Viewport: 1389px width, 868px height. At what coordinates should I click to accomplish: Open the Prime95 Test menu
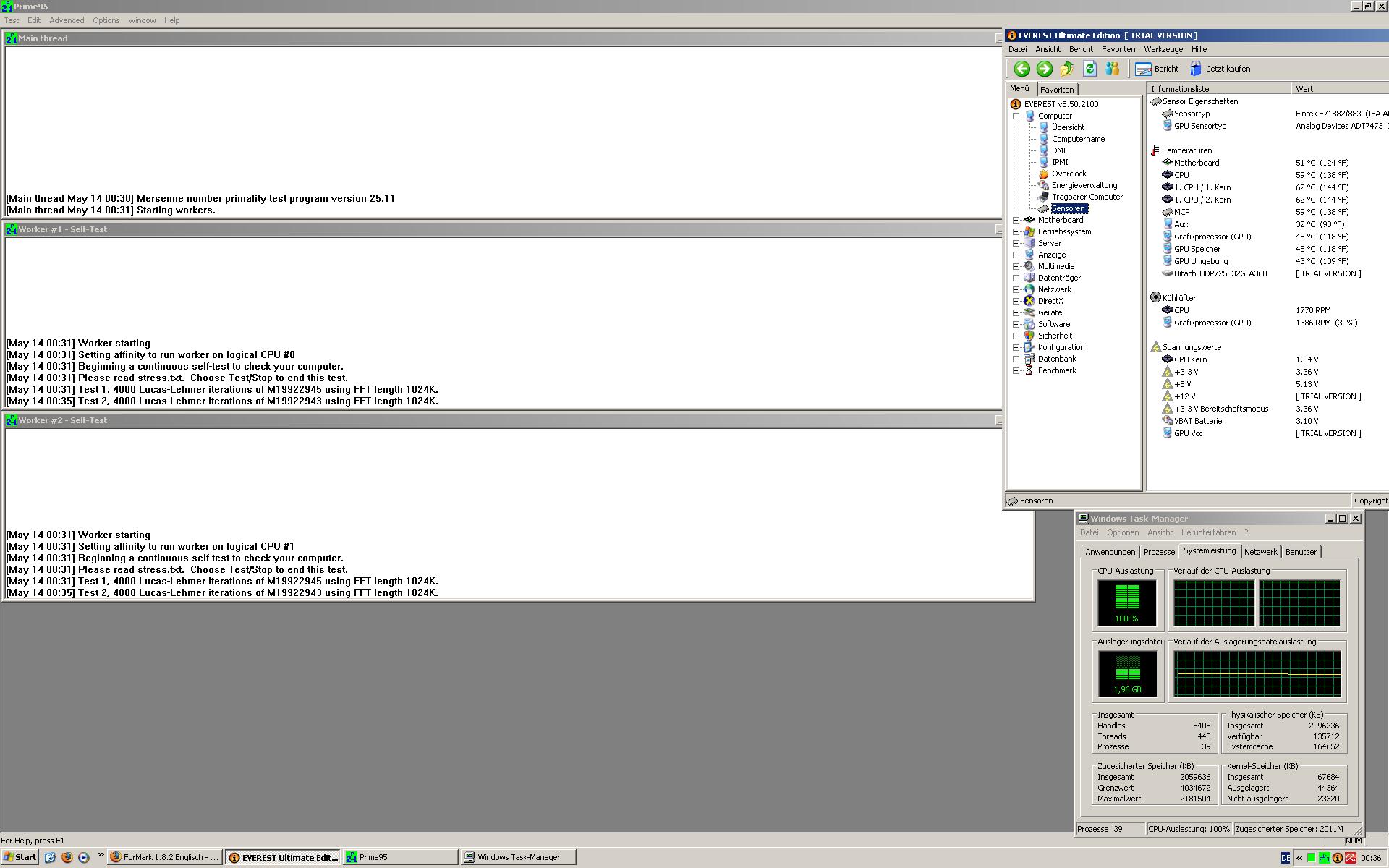[x=12, y=20]
